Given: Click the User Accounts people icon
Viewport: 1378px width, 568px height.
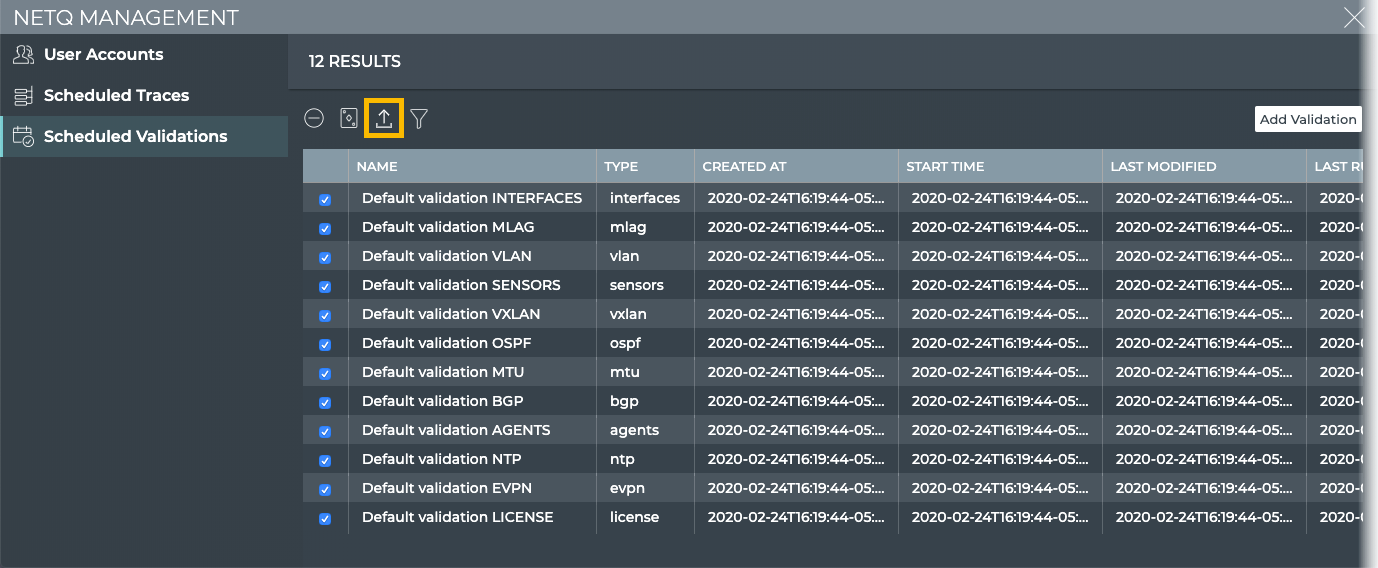Looking at the screenshot, I should [23, 55].
